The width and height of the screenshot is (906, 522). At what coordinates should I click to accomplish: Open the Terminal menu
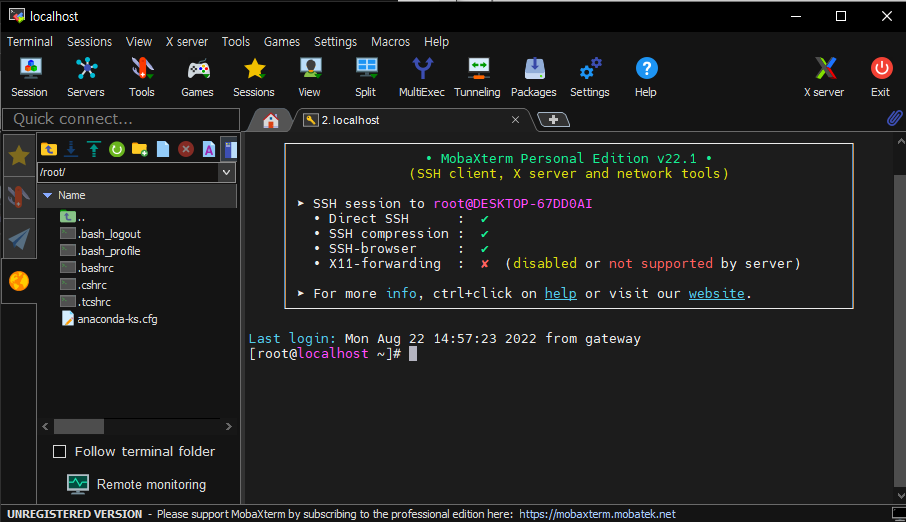(x=30, y=42)
